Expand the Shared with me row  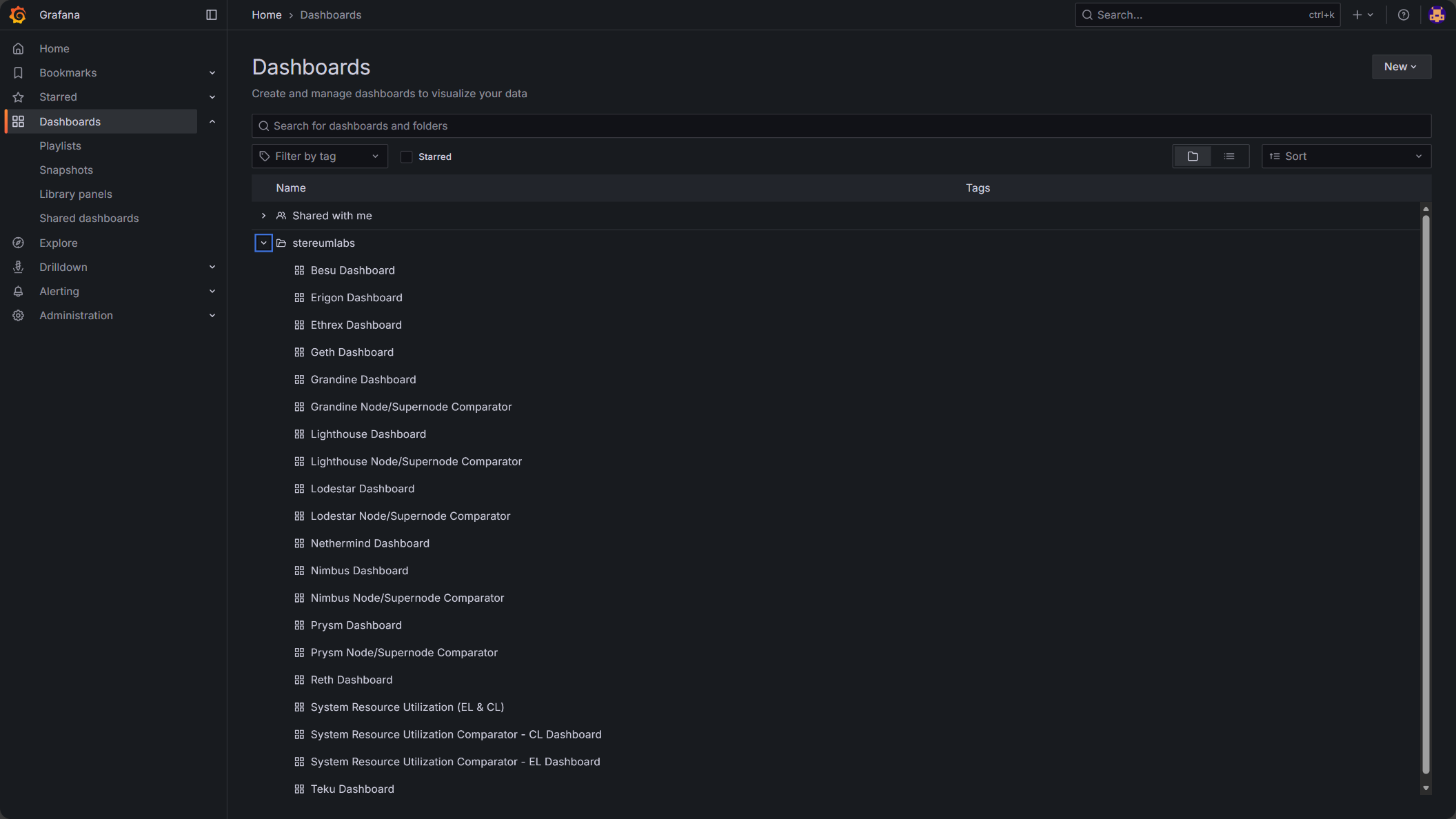click(x=263, y=216)
